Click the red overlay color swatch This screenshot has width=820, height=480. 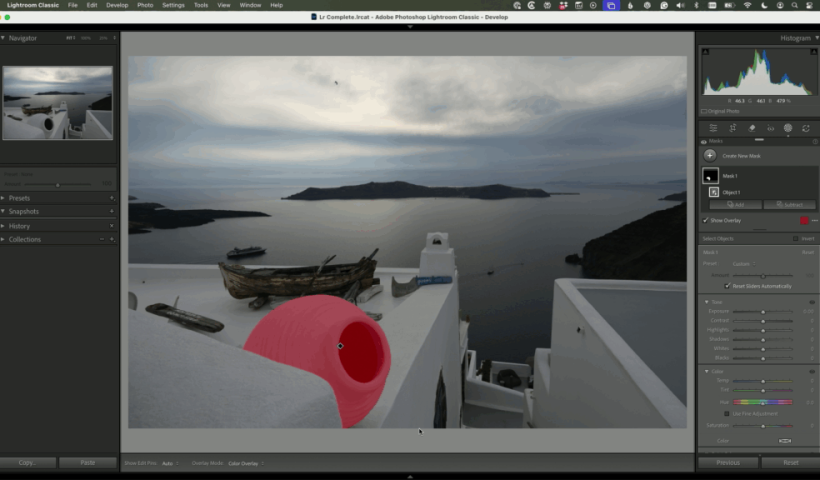pos(803,220)
